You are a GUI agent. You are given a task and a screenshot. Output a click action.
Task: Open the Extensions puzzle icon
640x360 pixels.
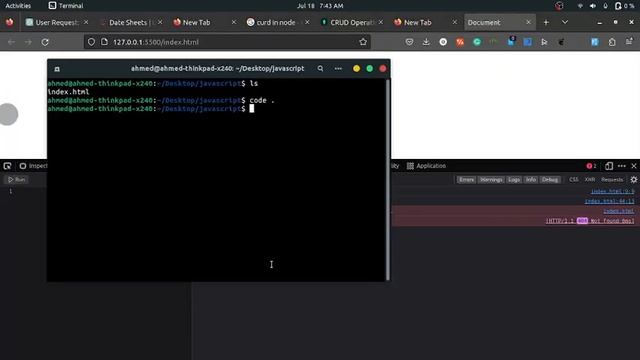[x=612, y=42]
